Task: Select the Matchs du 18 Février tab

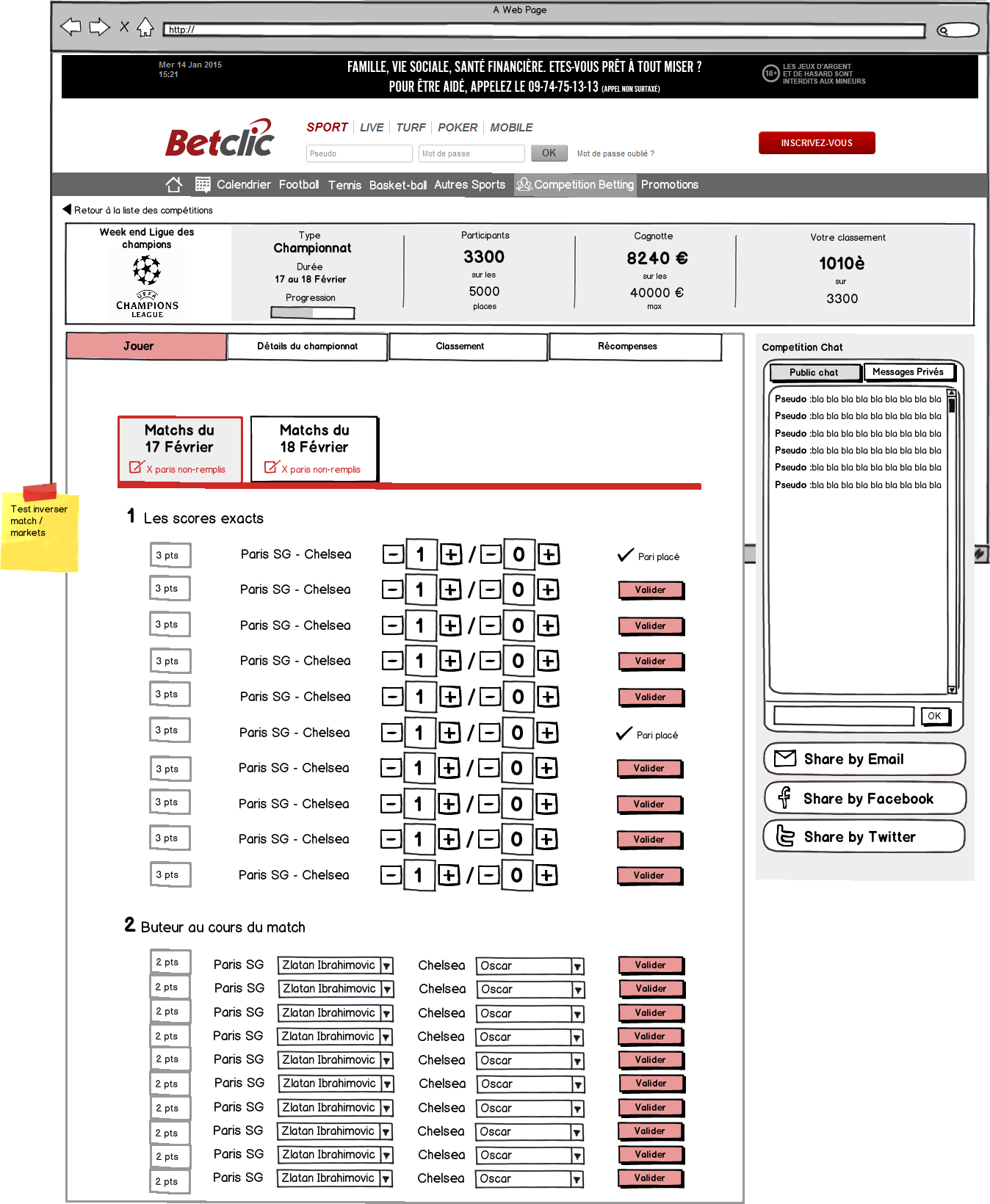Action: tap(314, 448)
